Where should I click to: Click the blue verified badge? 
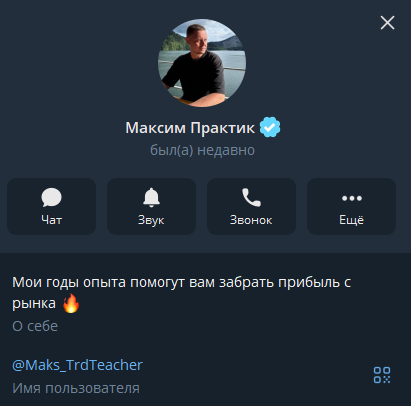(270, 127)
